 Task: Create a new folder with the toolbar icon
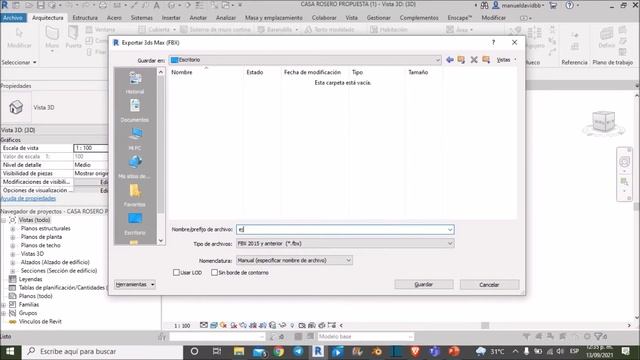point(486,60)
